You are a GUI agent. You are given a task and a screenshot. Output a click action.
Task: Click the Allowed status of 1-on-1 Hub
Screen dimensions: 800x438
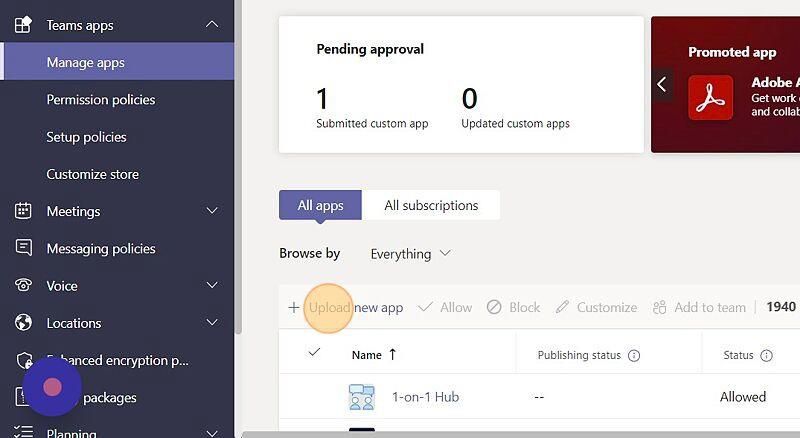pos(743,397)
